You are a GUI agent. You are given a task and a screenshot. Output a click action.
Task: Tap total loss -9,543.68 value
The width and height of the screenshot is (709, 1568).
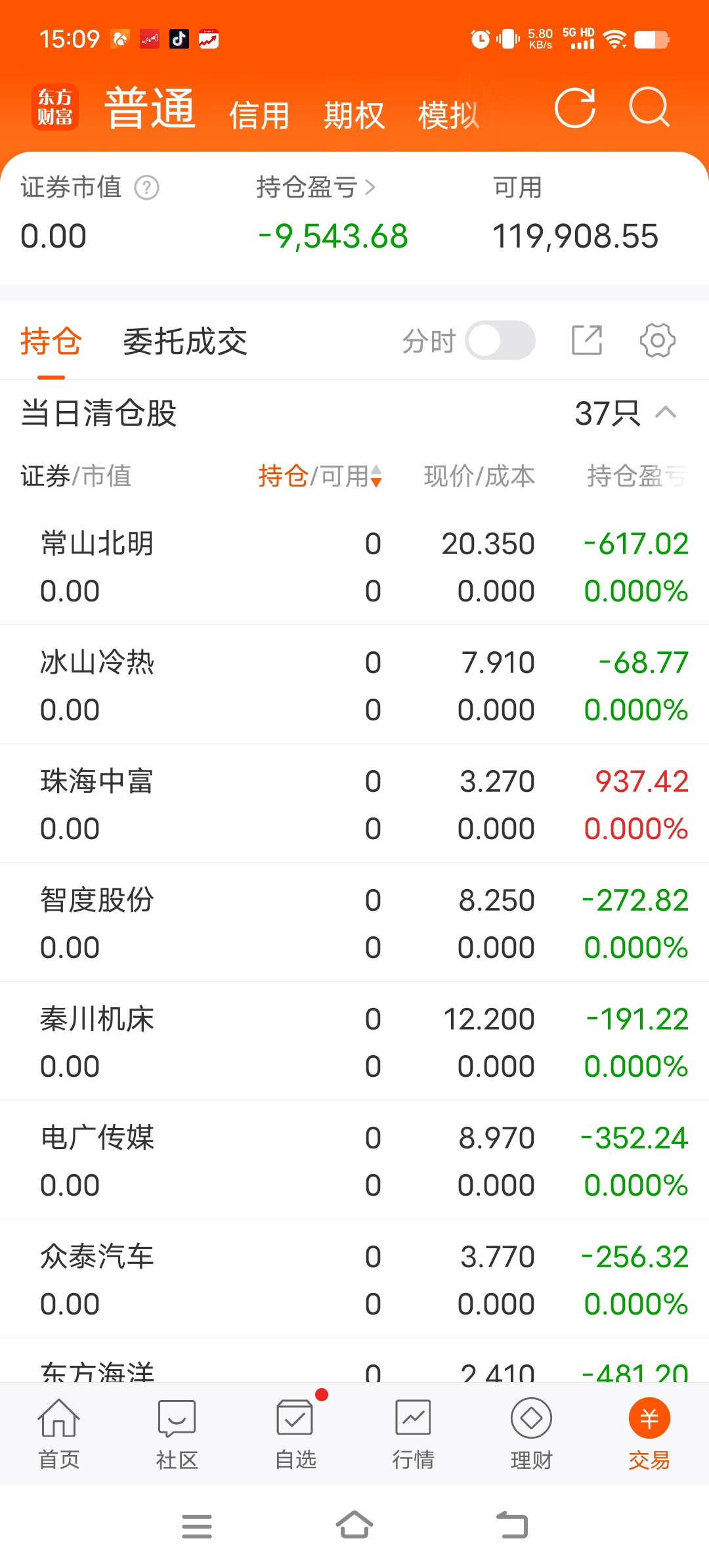pos(333,236)
